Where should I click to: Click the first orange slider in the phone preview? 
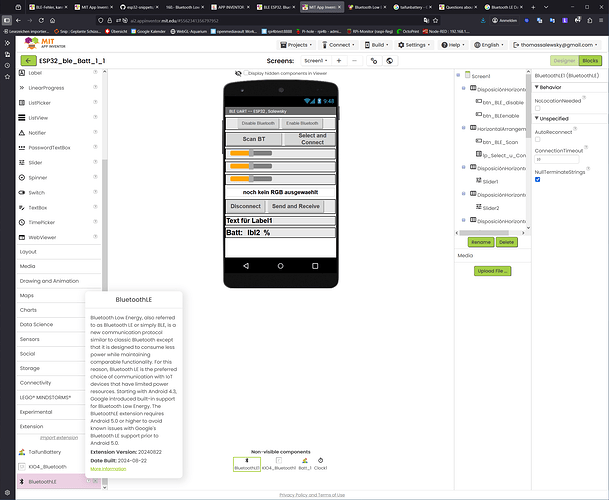[251, 153]
